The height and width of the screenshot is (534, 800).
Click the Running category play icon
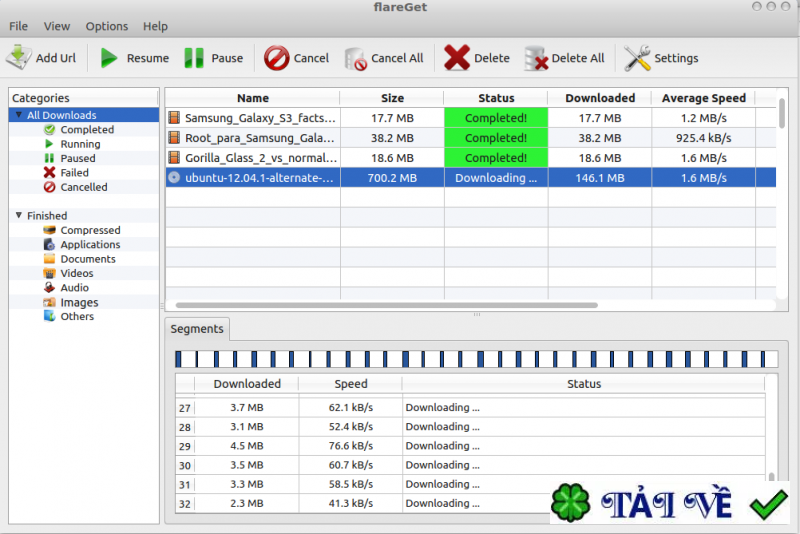coord(49,144)
